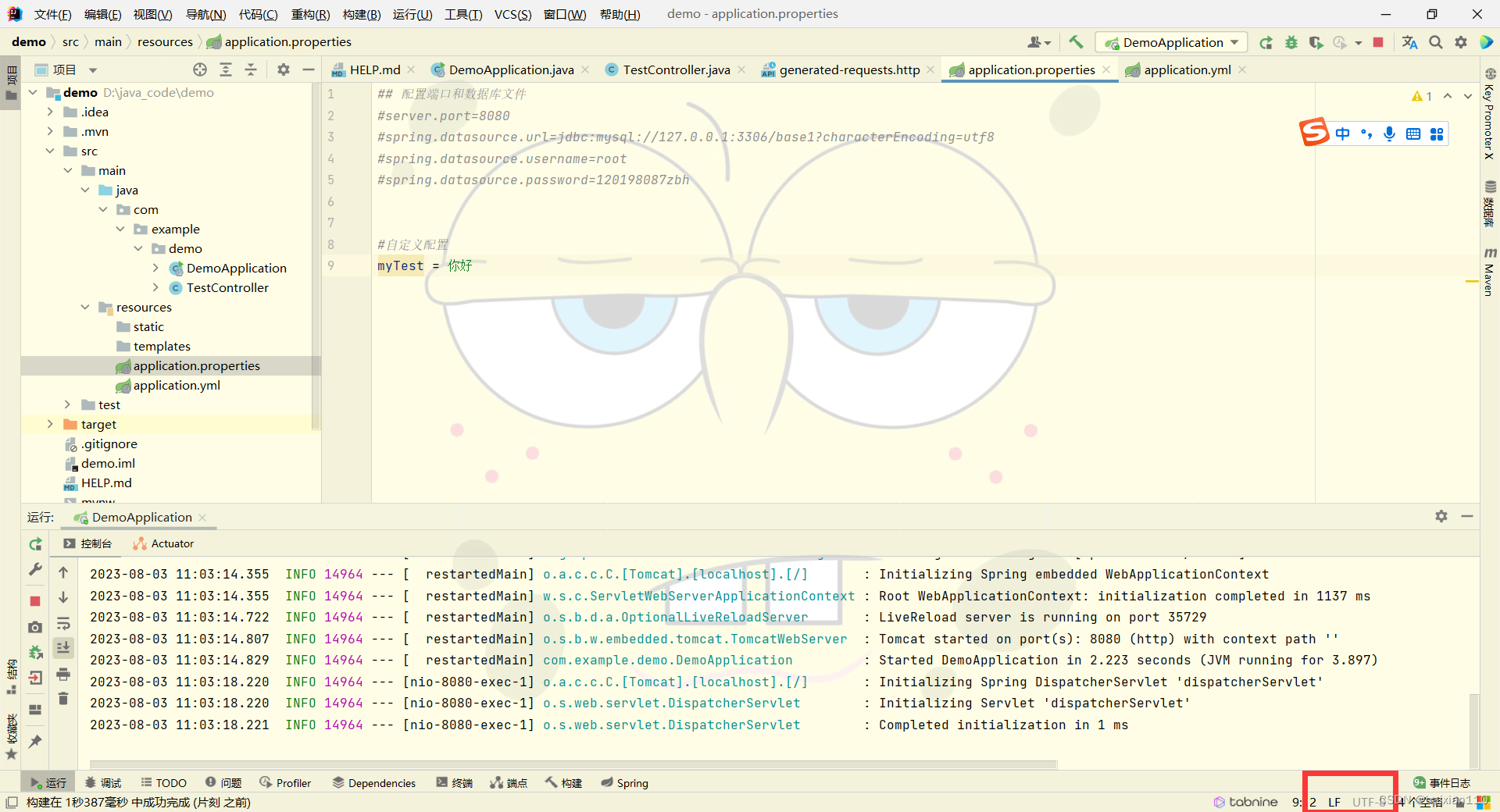Click wrench icon in Run panel sidebar
Screen dimensions: 1500x812
[35, 570]
